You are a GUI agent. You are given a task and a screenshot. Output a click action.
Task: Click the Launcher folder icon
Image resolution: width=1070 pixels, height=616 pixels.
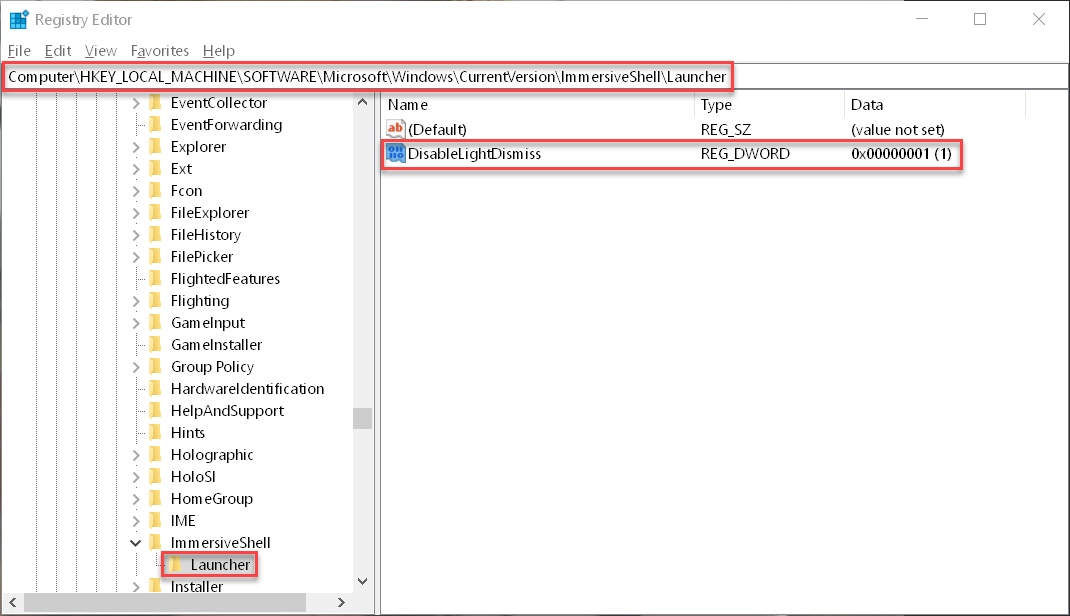coord(175,565)
